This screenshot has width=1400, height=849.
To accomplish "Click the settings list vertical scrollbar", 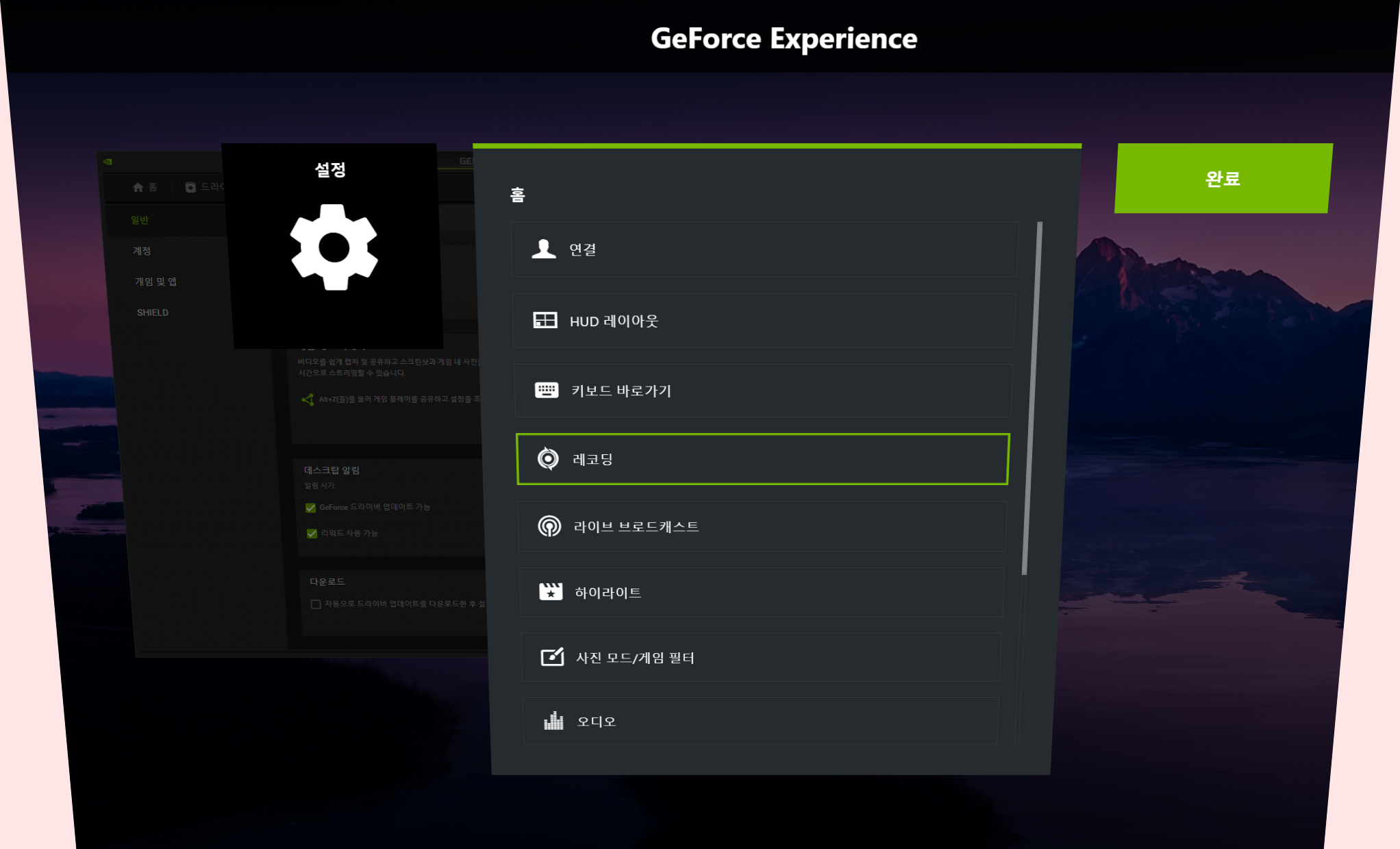I will click(x=1032, y=397).
